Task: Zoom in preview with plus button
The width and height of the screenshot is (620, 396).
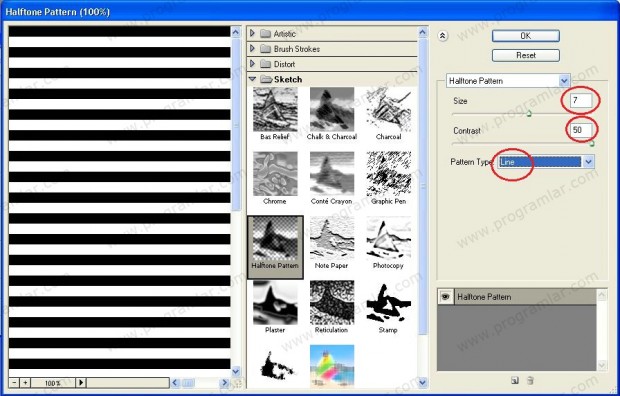Action: coord(25,383)
